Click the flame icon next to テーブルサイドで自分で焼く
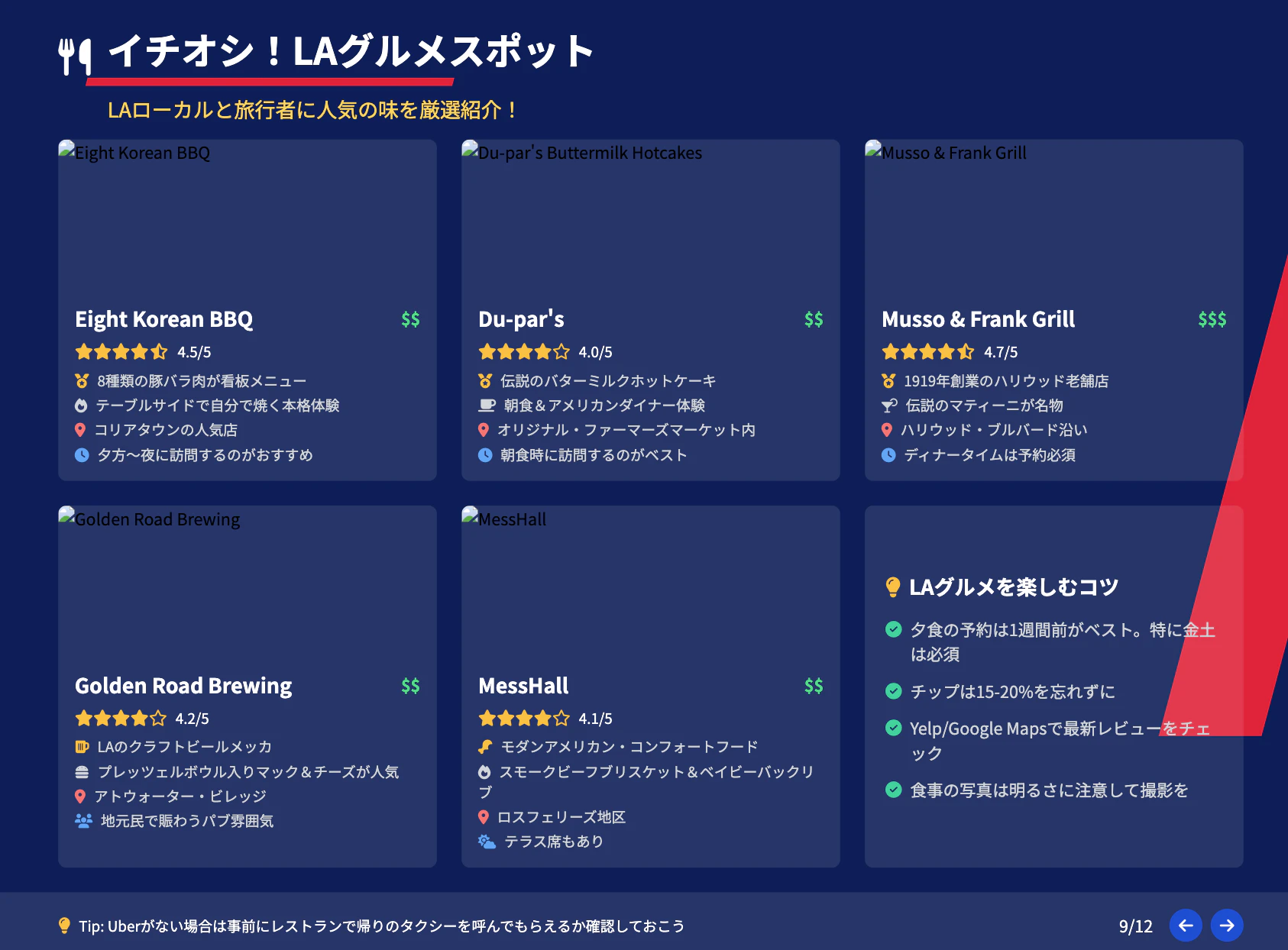 point(81,405)
